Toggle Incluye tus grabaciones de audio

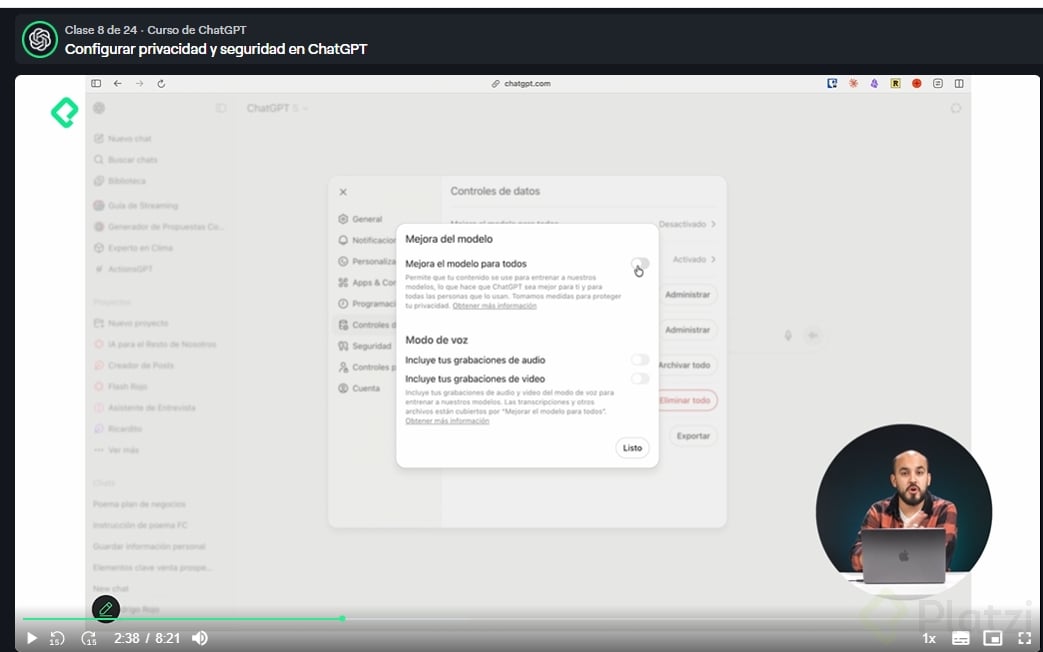640,360
